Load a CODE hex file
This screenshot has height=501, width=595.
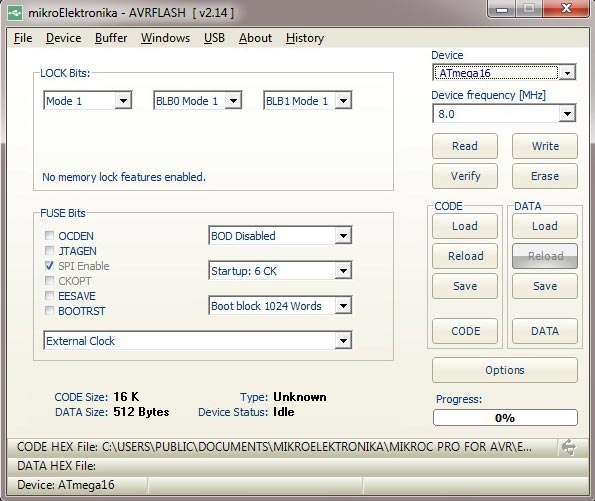[465, 226]
